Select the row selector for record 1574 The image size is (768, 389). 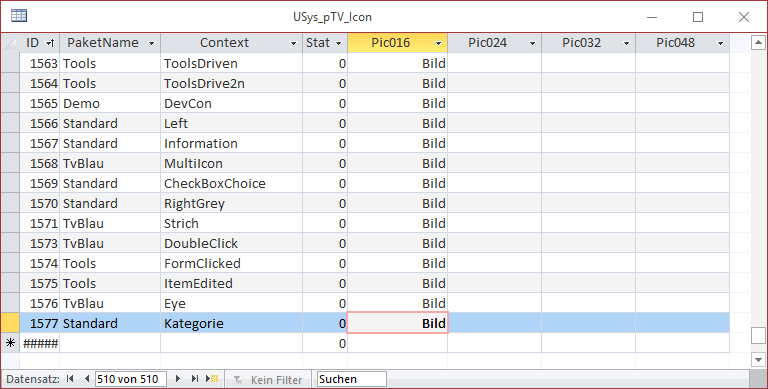pyautogui.click(x=10, y=264)
